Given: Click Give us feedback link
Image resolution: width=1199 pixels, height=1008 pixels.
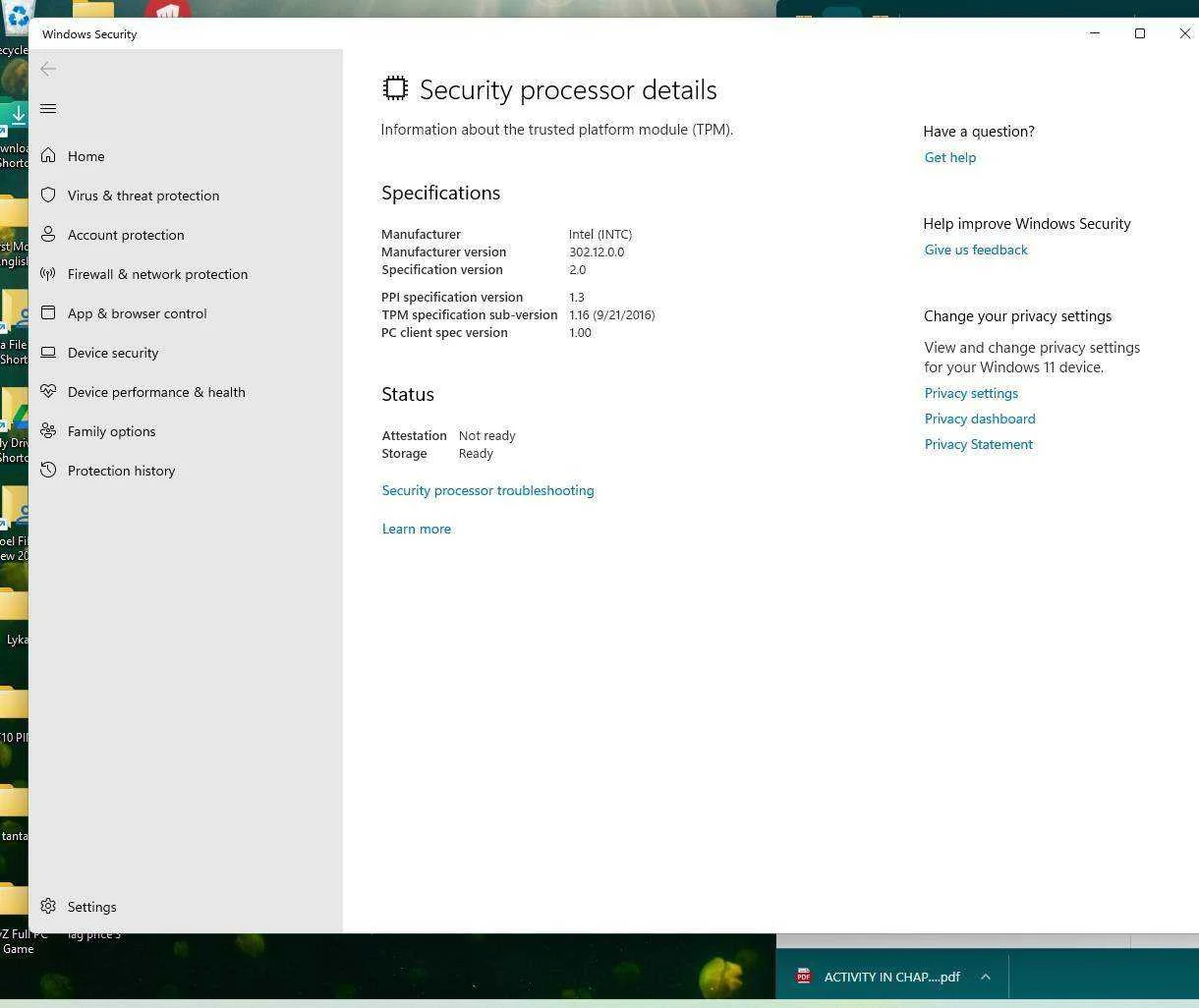Looking at the screenshot, I should (976, 250).
